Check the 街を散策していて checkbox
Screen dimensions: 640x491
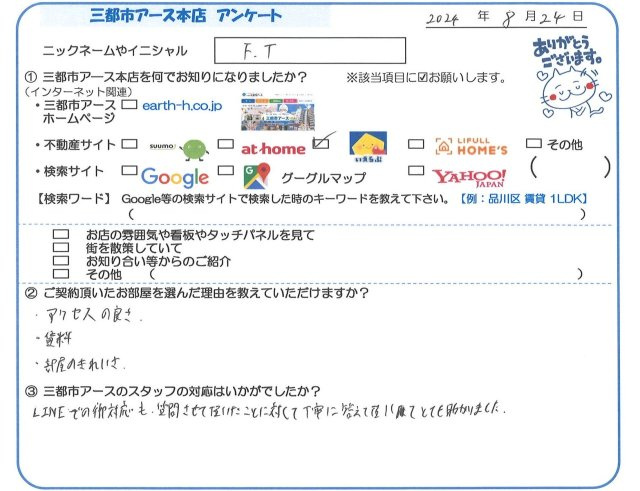61,247
